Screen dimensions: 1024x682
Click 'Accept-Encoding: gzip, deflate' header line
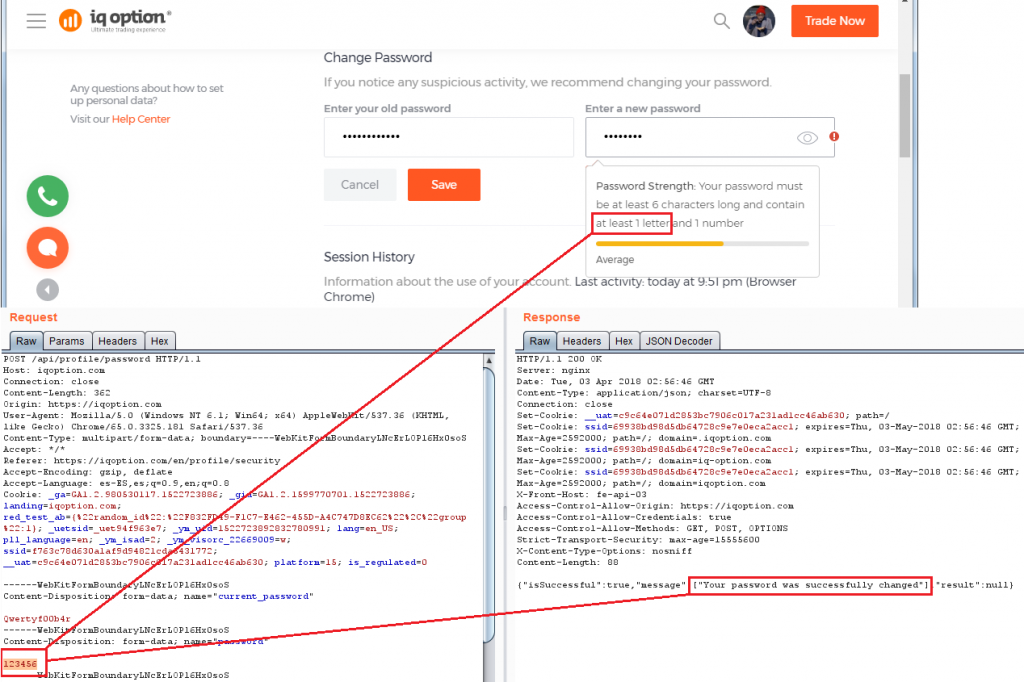pos(88,472)
